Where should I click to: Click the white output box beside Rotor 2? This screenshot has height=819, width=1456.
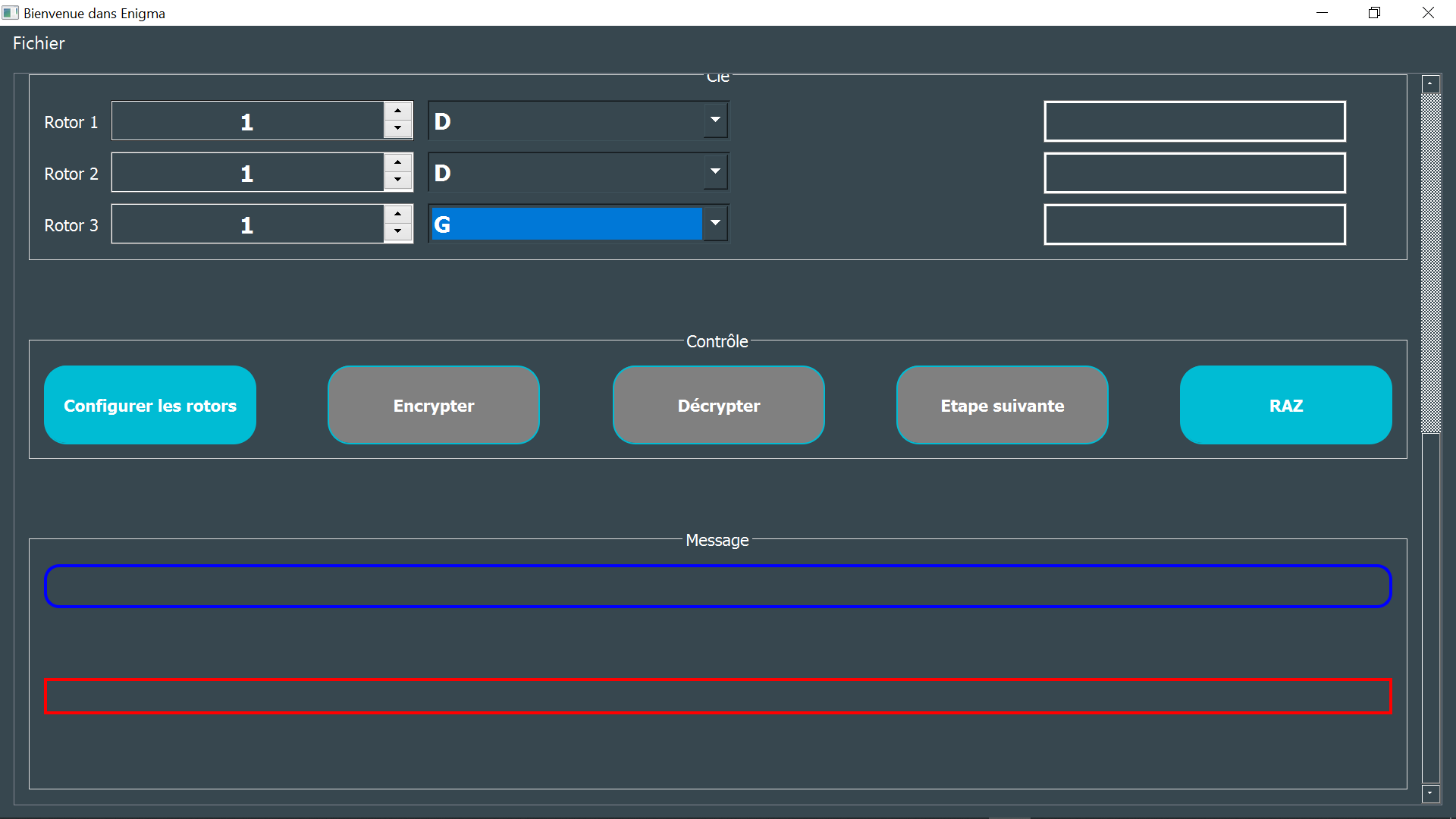1194,173
